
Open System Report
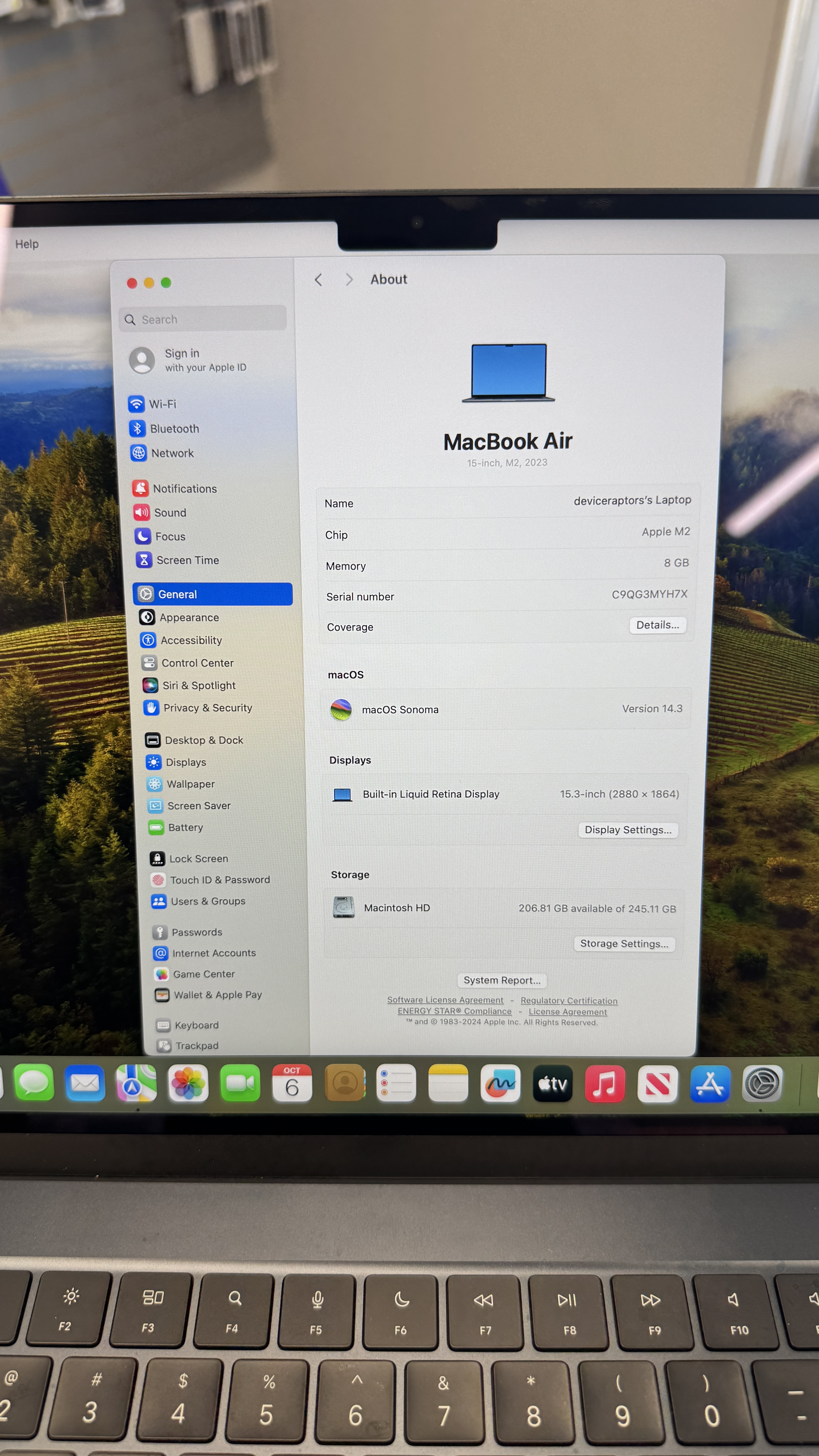(x=501, y=980)
